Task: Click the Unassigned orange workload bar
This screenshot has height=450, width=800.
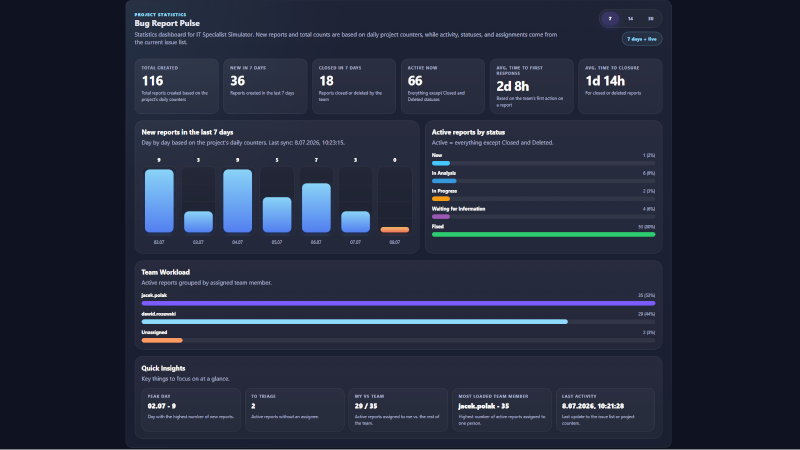Action: click(x=162, y=340)
